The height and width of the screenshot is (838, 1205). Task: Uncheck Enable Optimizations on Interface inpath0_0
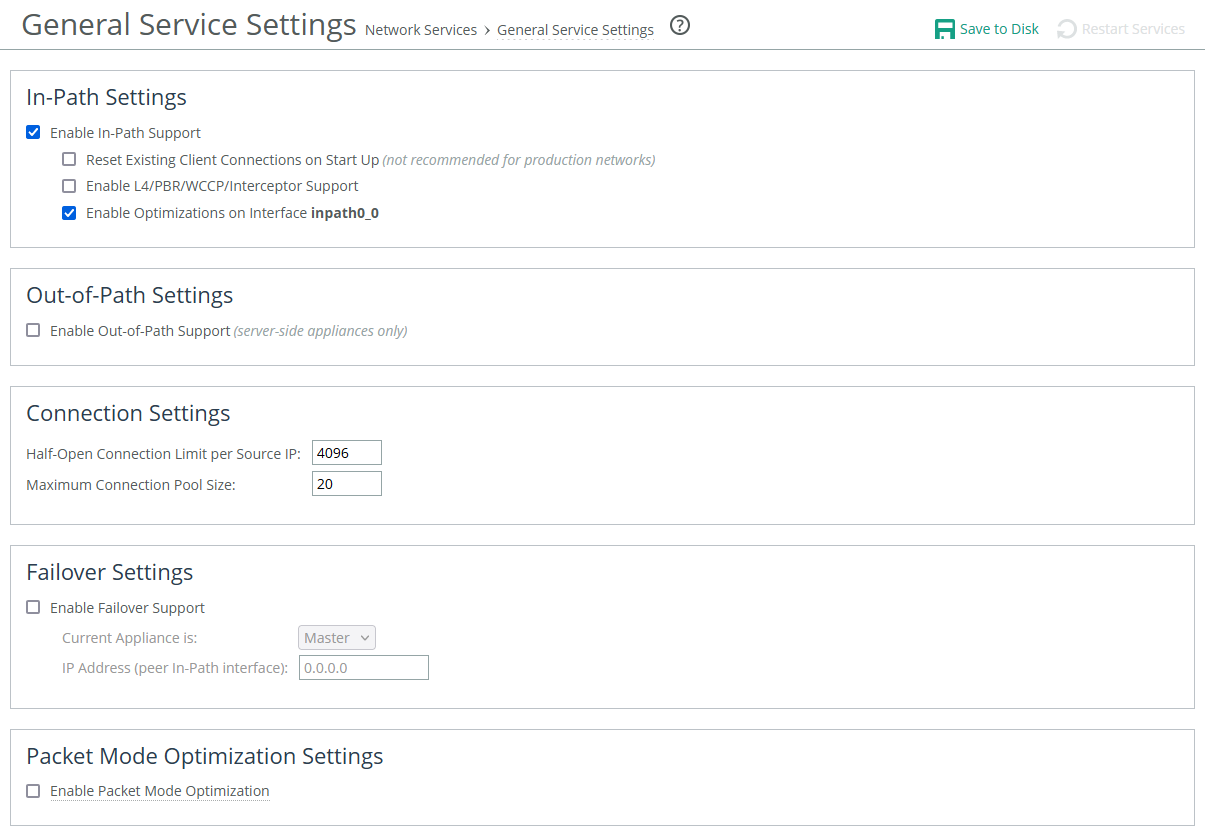(69, 213)
